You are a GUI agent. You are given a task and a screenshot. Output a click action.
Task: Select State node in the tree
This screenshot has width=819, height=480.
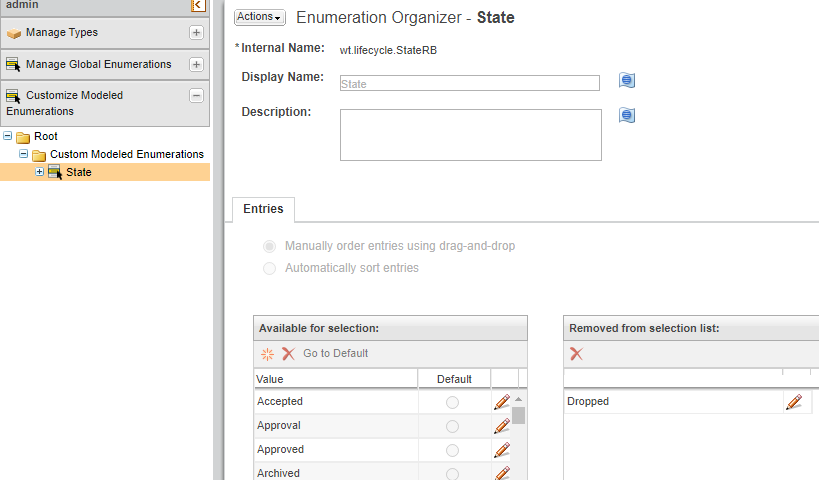point(78,172)
